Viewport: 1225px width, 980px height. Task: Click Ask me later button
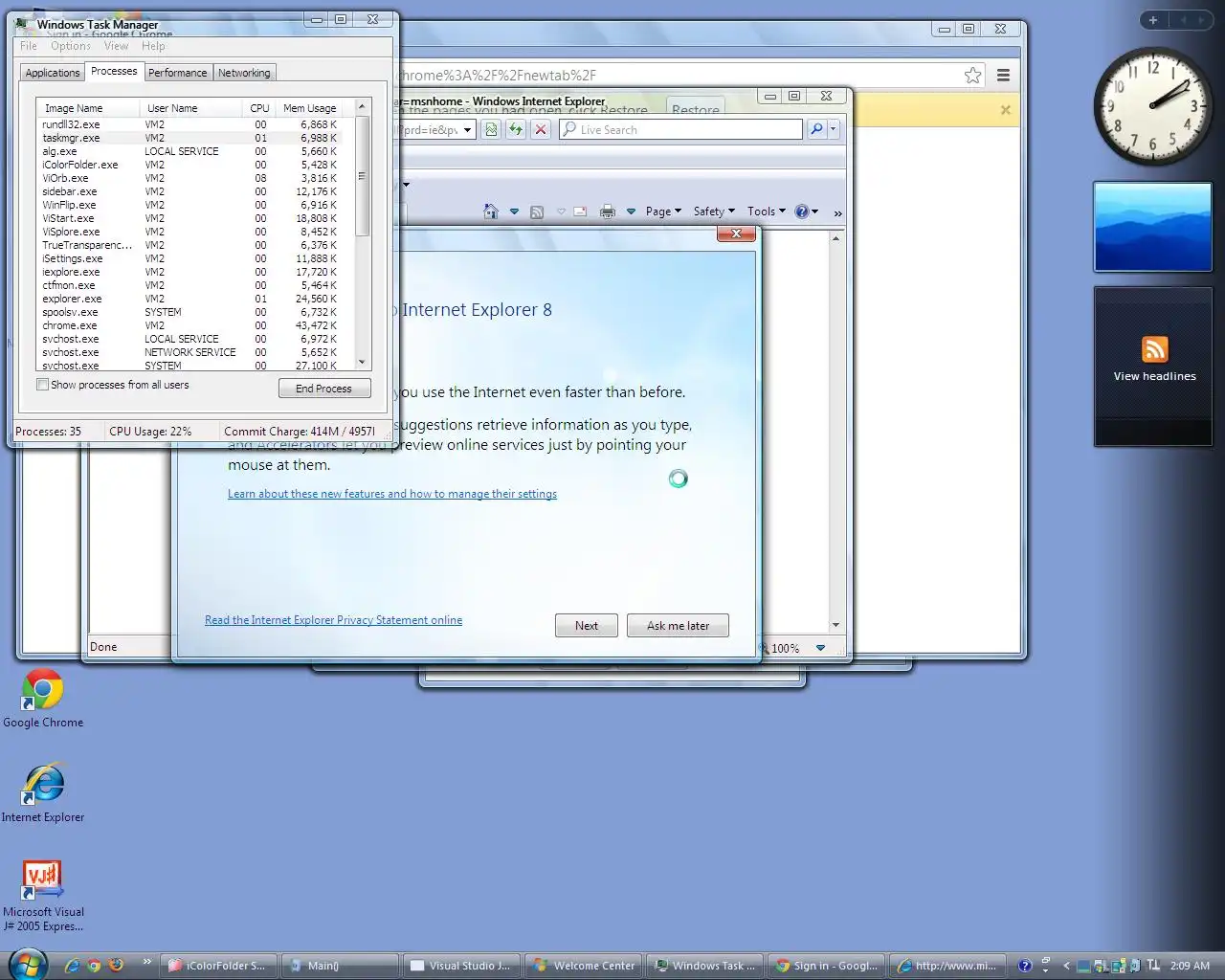(678, 626)
